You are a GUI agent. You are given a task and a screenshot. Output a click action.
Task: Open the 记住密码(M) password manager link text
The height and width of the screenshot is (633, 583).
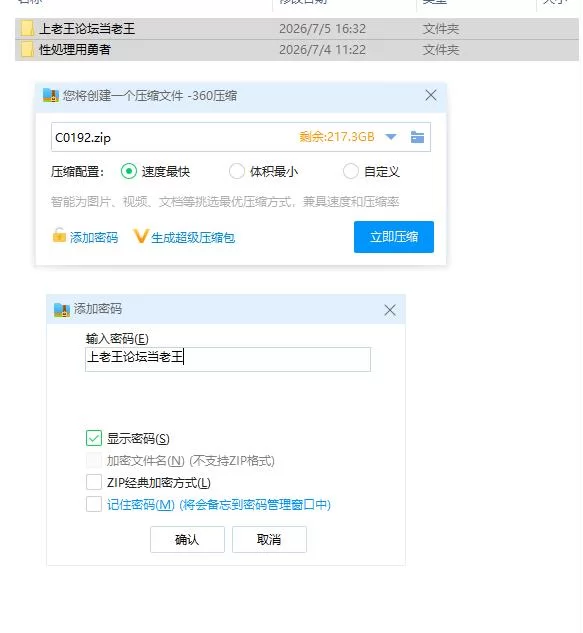pos(218,505)
